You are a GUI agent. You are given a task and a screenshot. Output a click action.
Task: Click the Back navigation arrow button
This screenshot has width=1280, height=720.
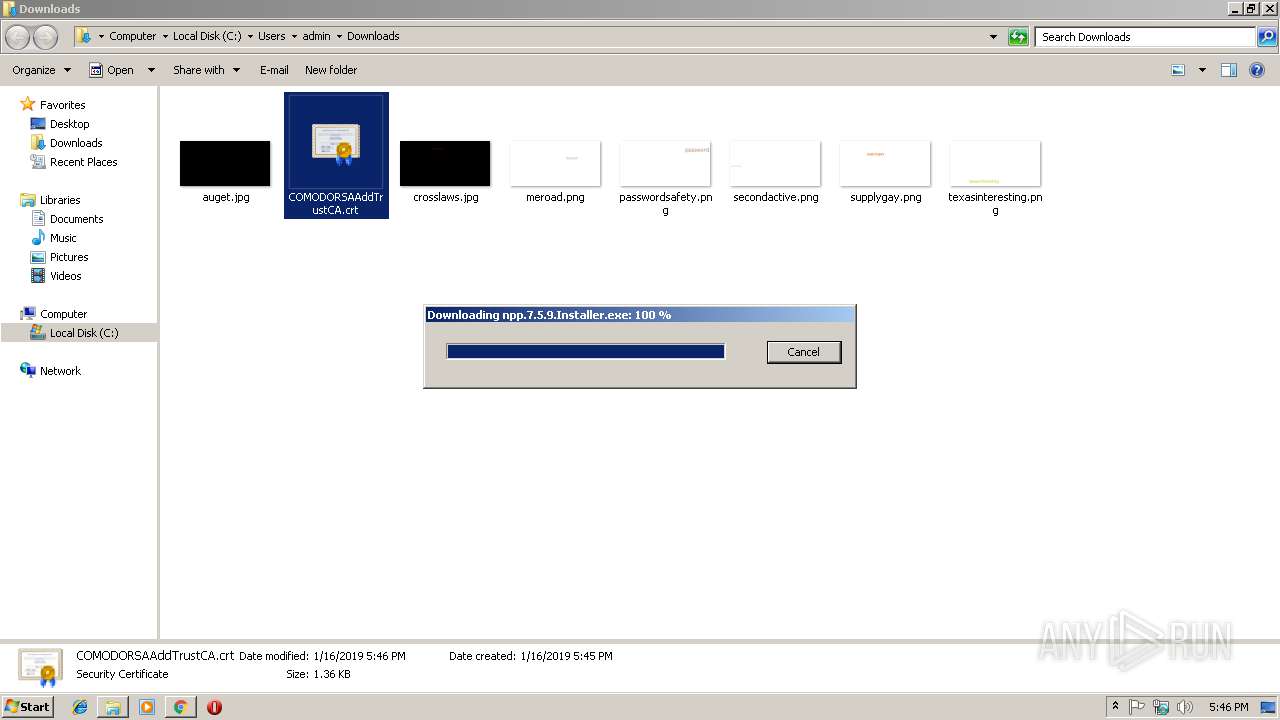[x=18, y=37]
